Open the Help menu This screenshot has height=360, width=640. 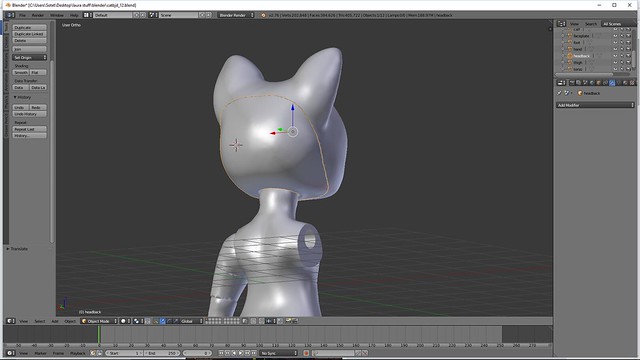point(74,15)
